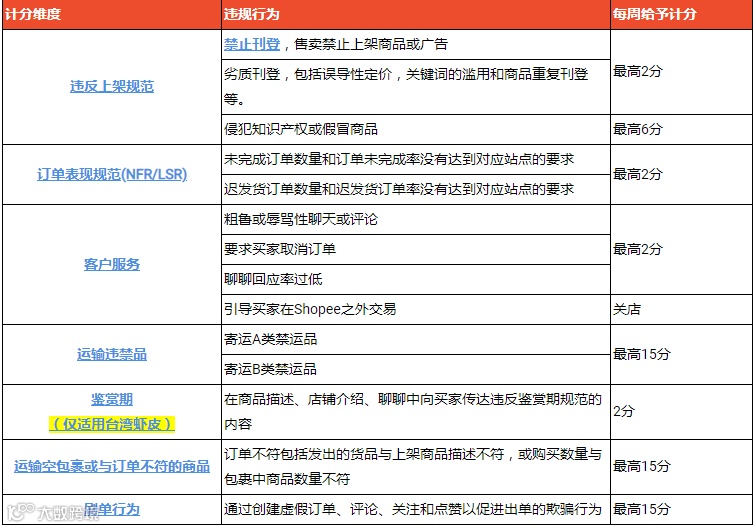Click the 关店 penalty cell
The image size is (753, 528).
(x=681, y=309)
